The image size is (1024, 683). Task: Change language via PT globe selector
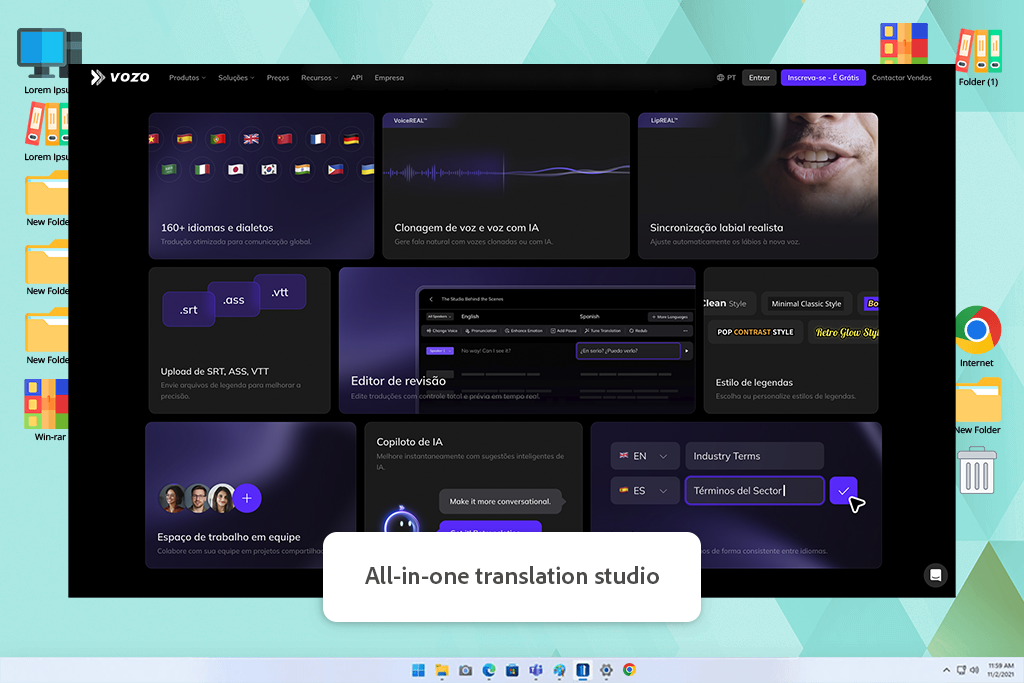(726, 78)
